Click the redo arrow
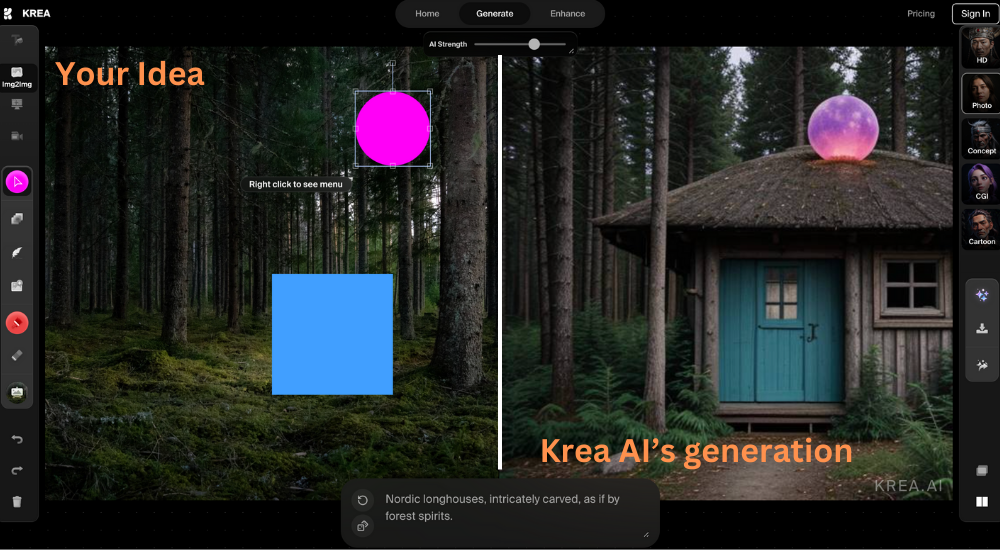This screenshot has height=550, width=1000. pos(17,470)
